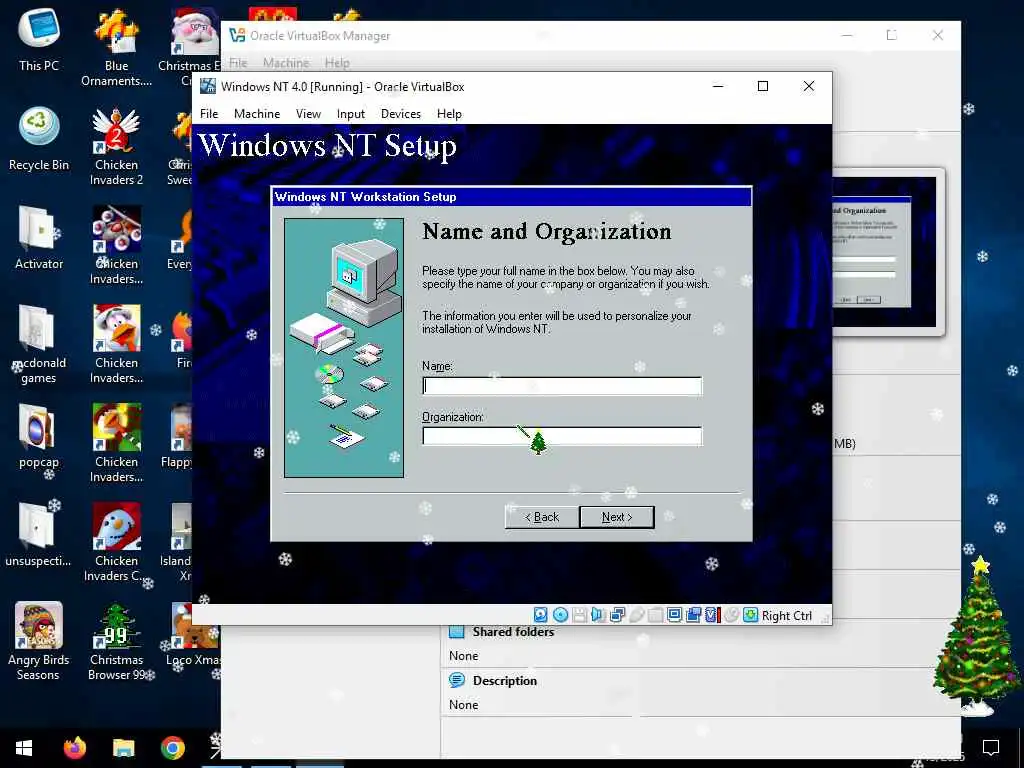This screenshot has height=768, width=1024.
Task: Open the Input menu
Action: point(351,114)
